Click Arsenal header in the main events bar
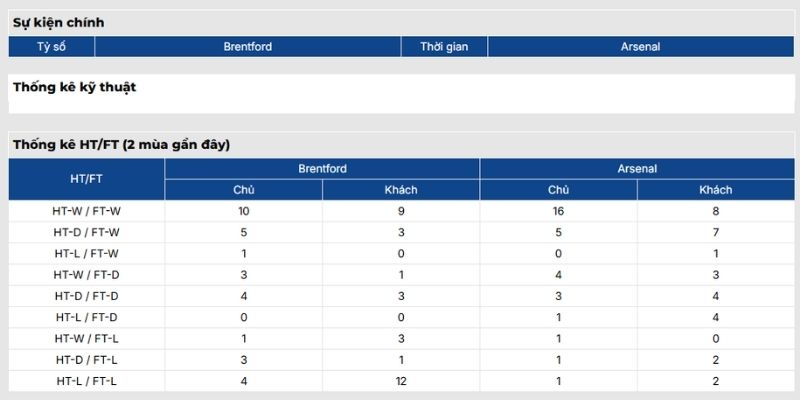 [x=640, y=46]
